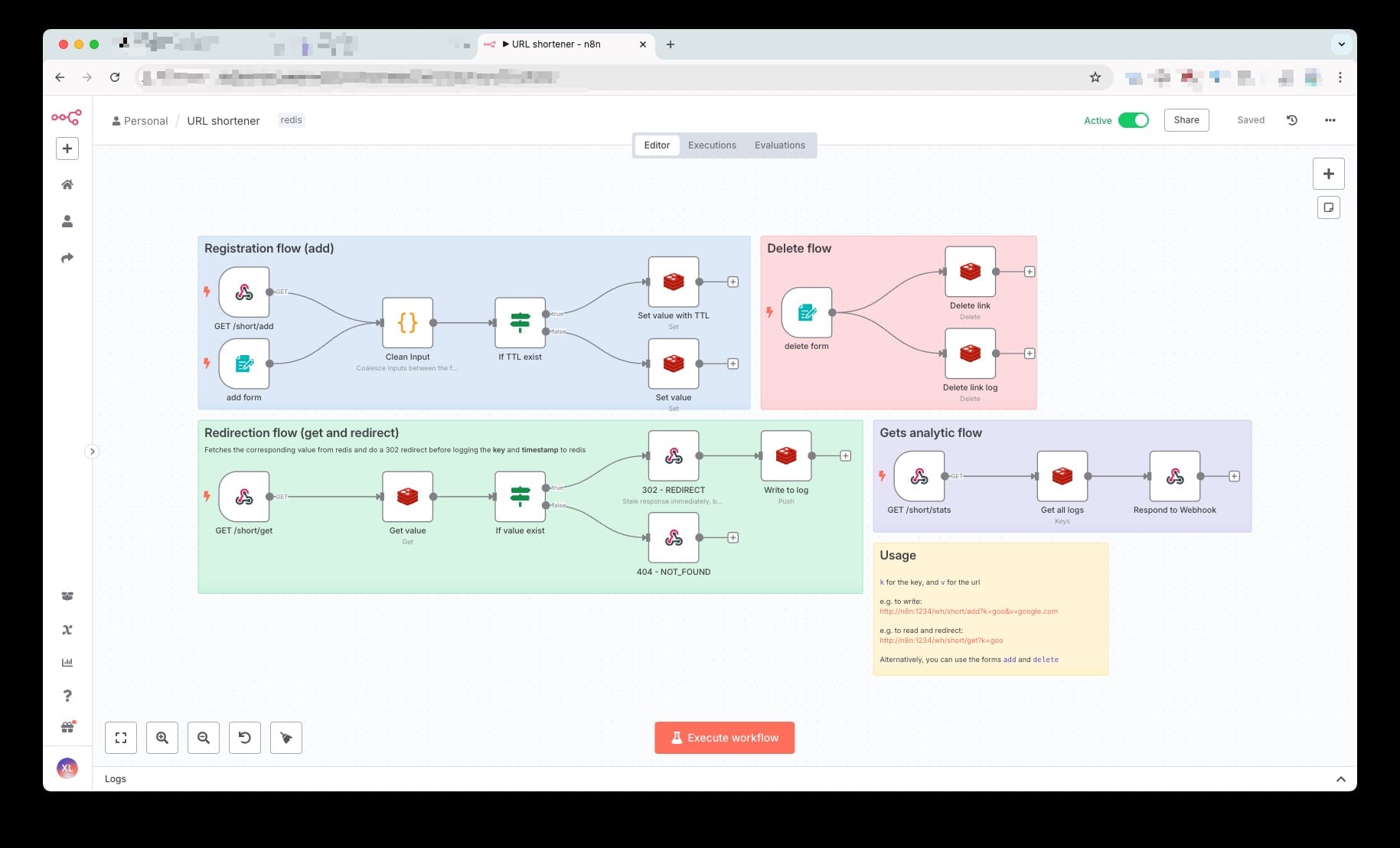Add a sticky note to canvas

(1329, 207)
